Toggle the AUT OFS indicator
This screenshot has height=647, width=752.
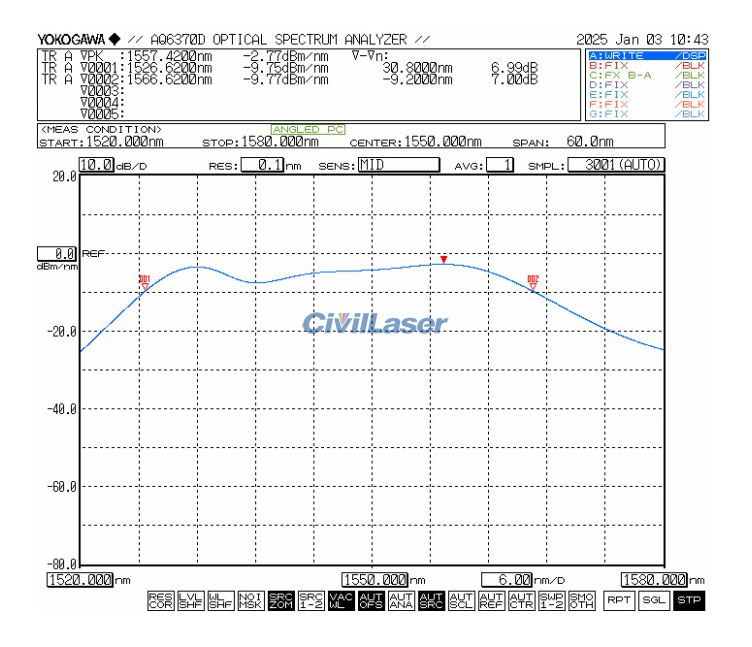click(371, 600)
